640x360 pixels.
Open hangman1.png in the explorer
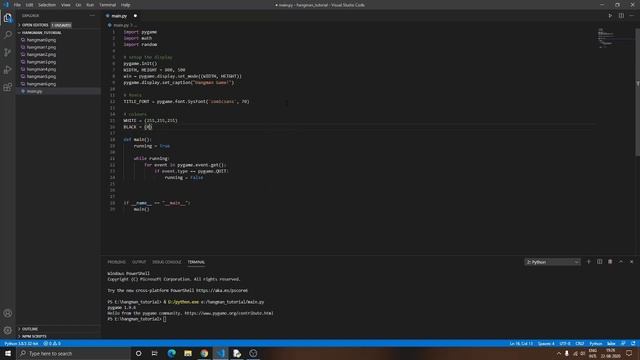click(x=41, y=47)
